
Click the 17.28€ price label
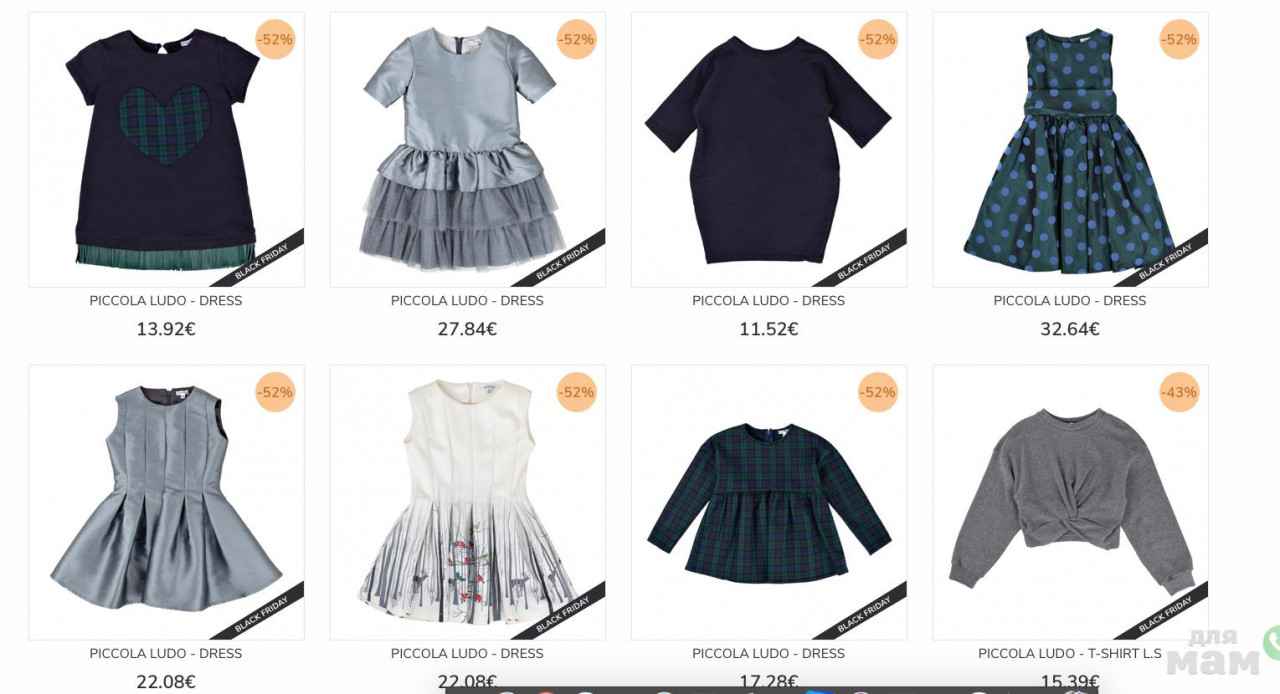[769, 682]
